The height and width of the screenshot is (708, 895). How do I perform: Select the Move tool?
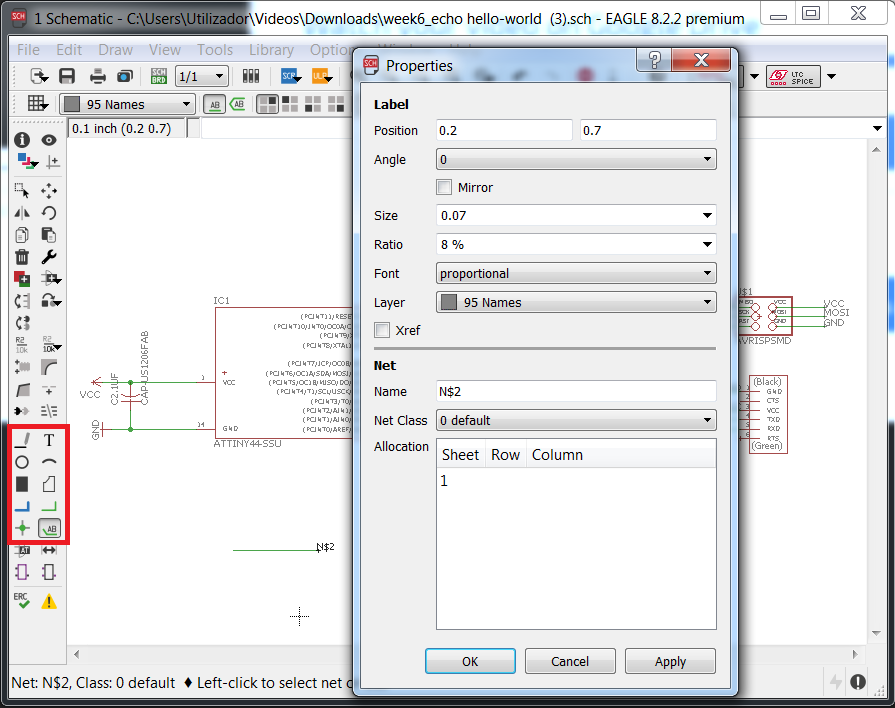[49, 191]
